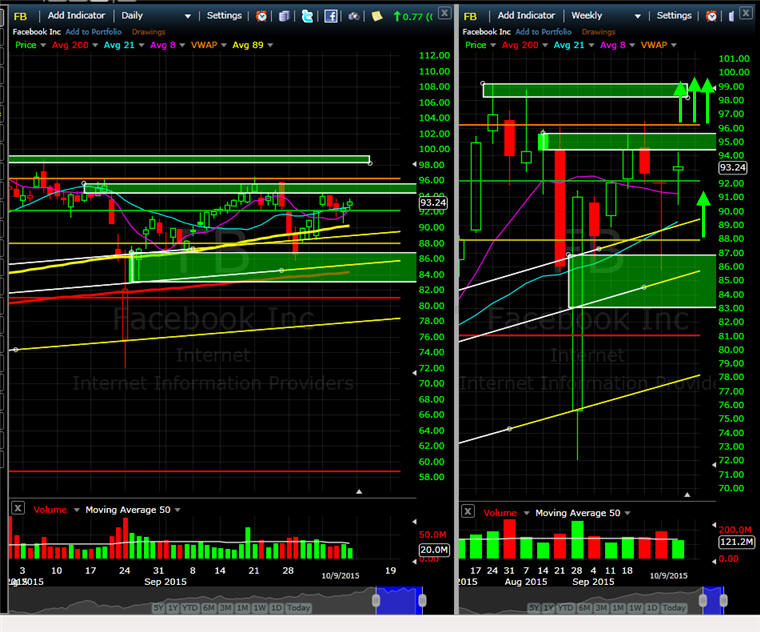760x632 pixels.
Task: Click Add to Portfolio link on daily chart
Action: pos(96,32)
